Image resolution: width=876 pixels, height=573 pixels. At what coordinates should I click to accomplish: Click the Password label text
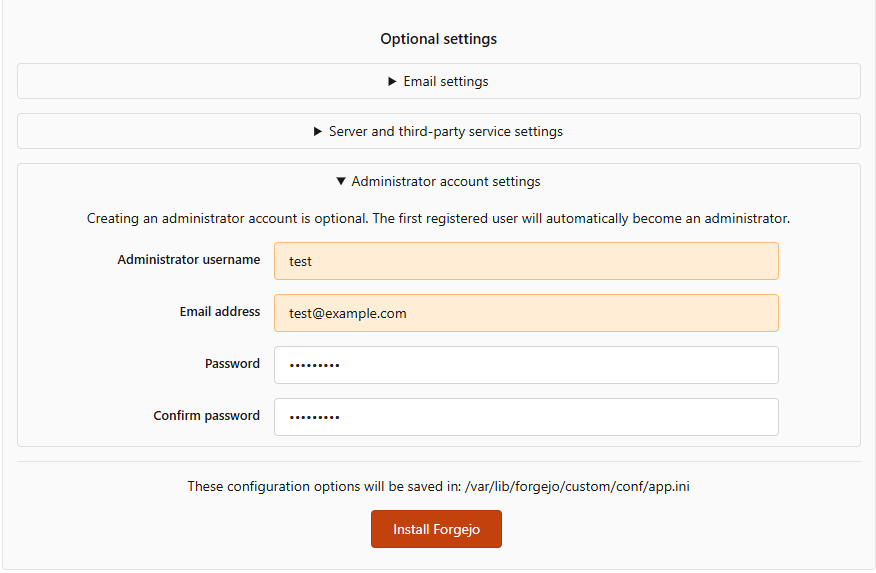point(232,364)
